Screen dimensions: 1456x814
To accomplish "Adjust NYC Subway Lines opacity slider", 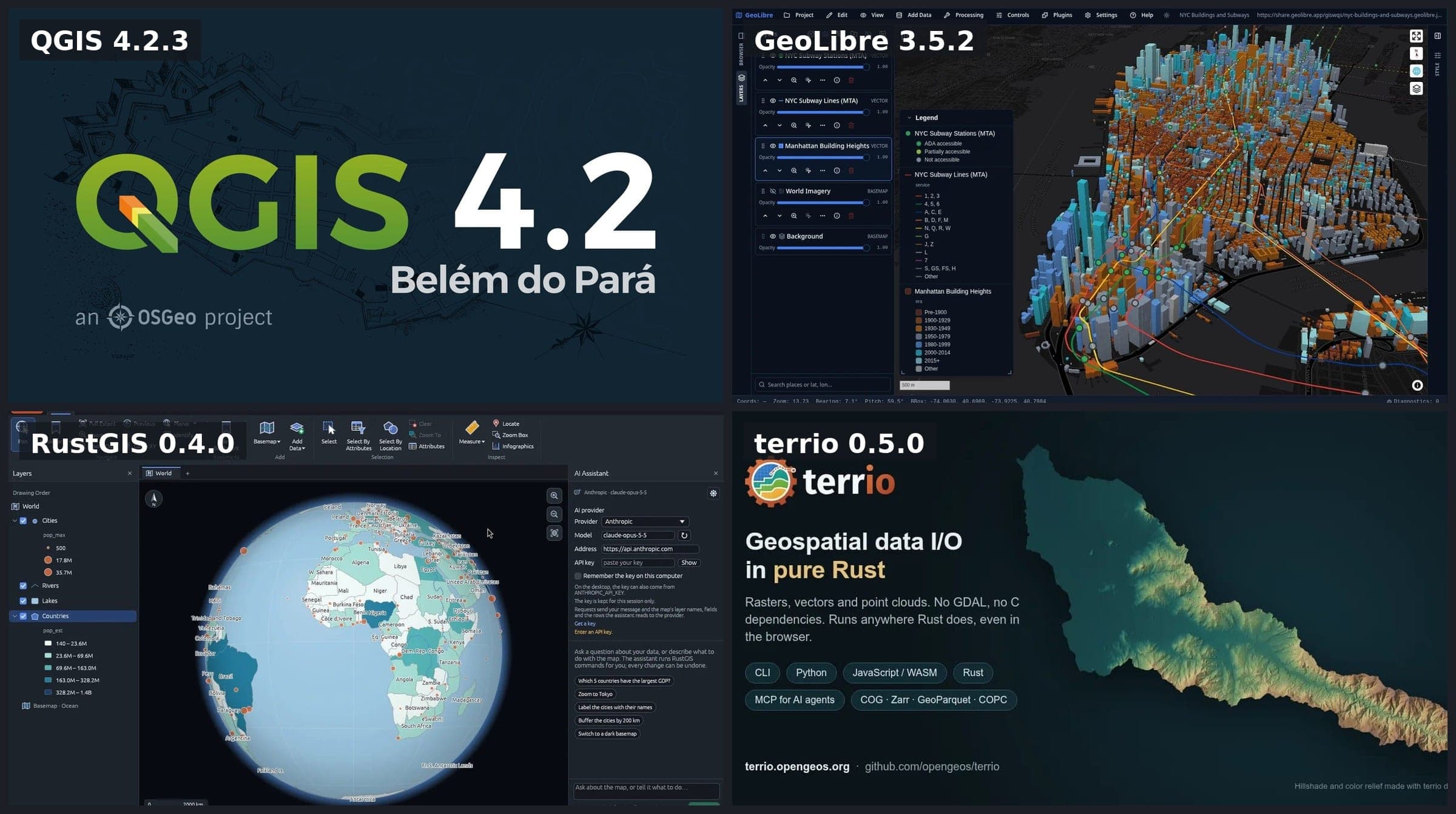I will coord(823,112).
